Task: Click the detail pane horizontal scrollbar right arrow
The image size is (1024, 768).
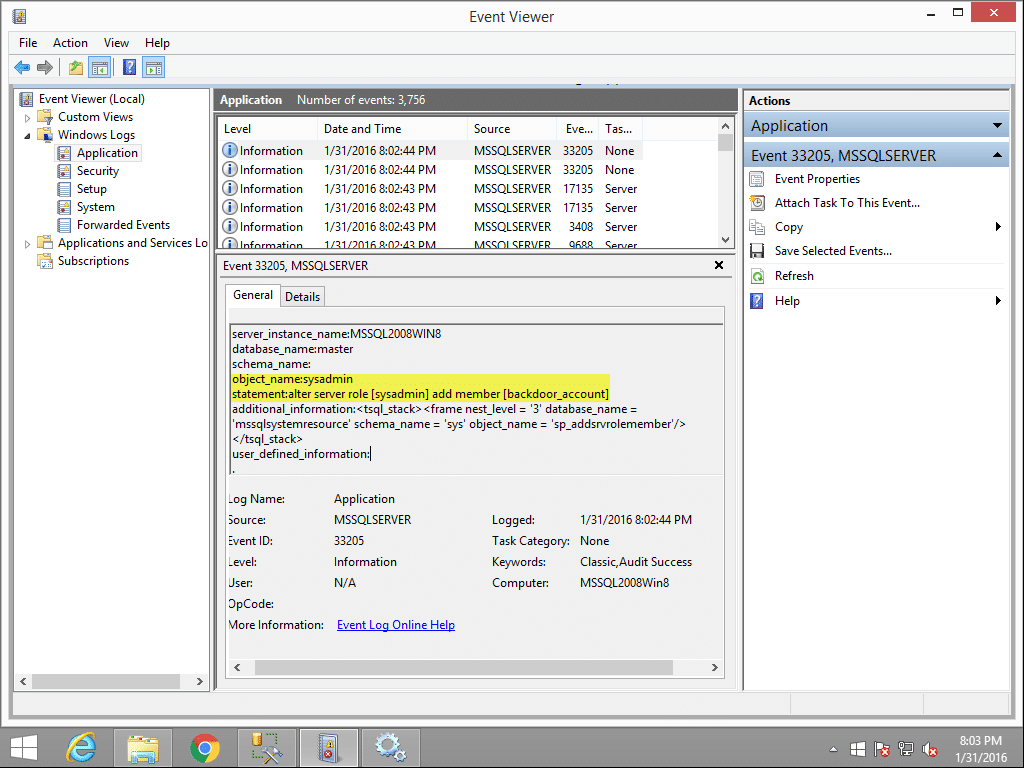Action: click(x=714, y=667)
